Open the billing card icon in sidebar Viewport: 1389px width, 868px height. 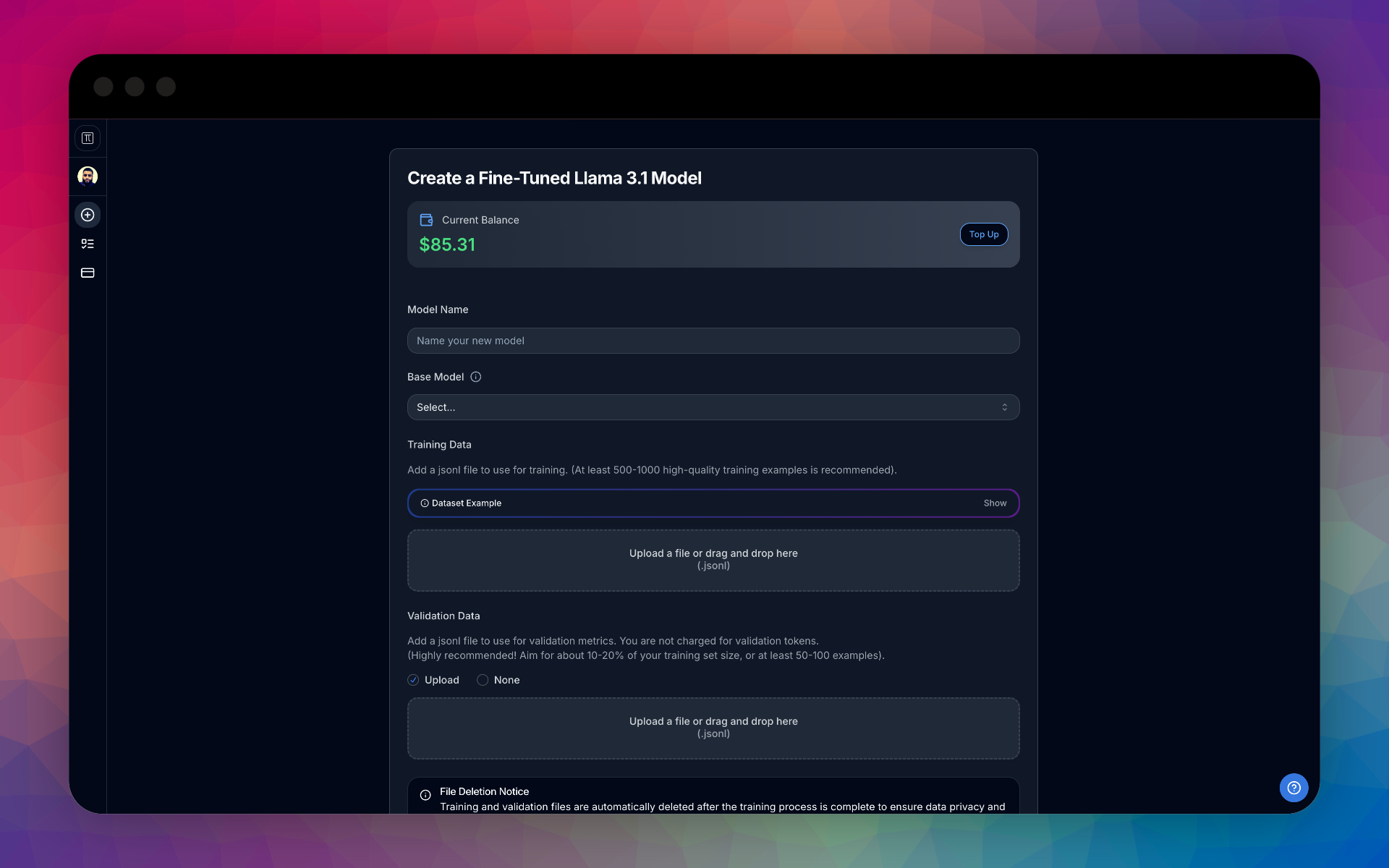[x=88, y=273]
